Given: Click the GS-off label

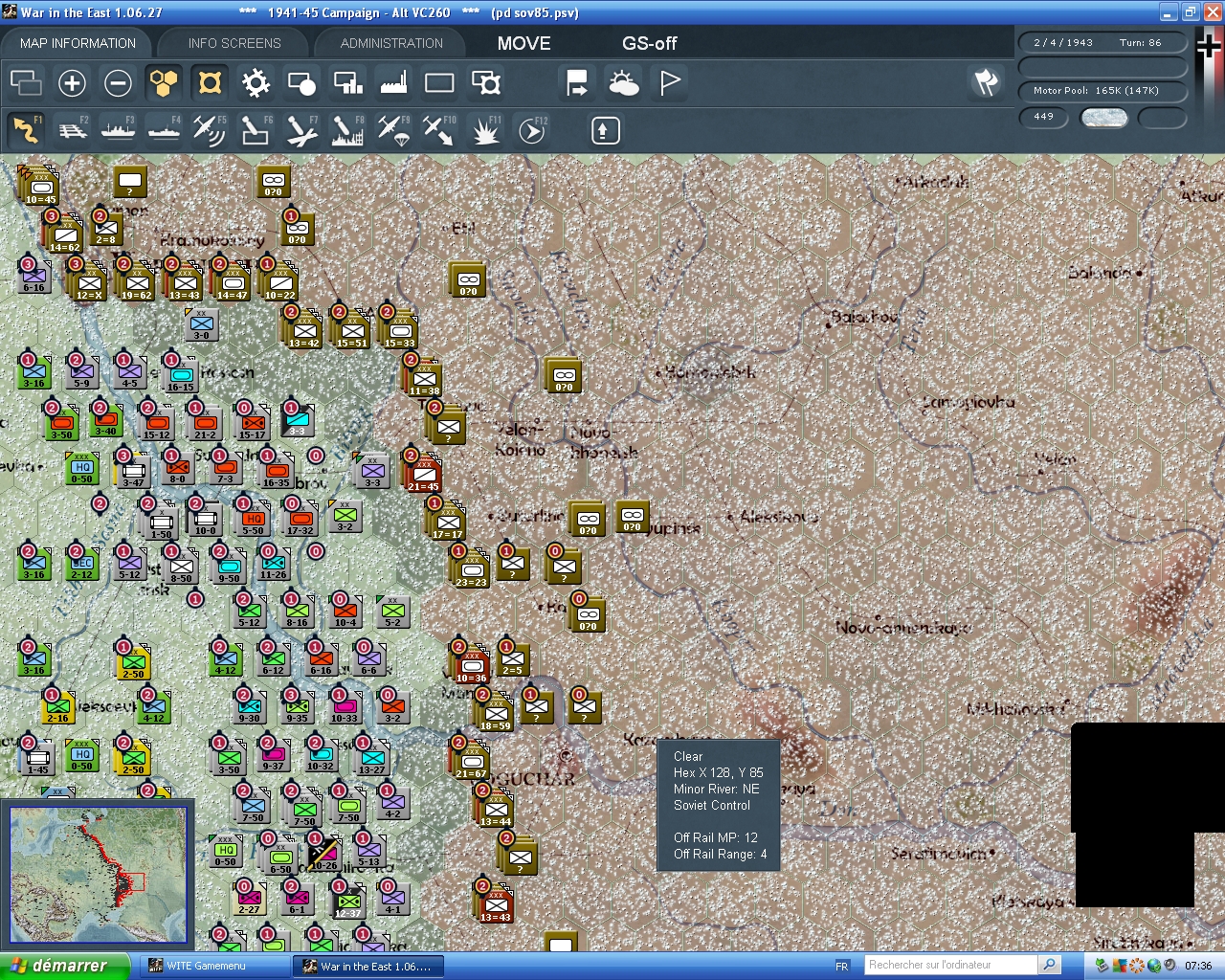Looking at the screenshot, I should pos(650,43).
